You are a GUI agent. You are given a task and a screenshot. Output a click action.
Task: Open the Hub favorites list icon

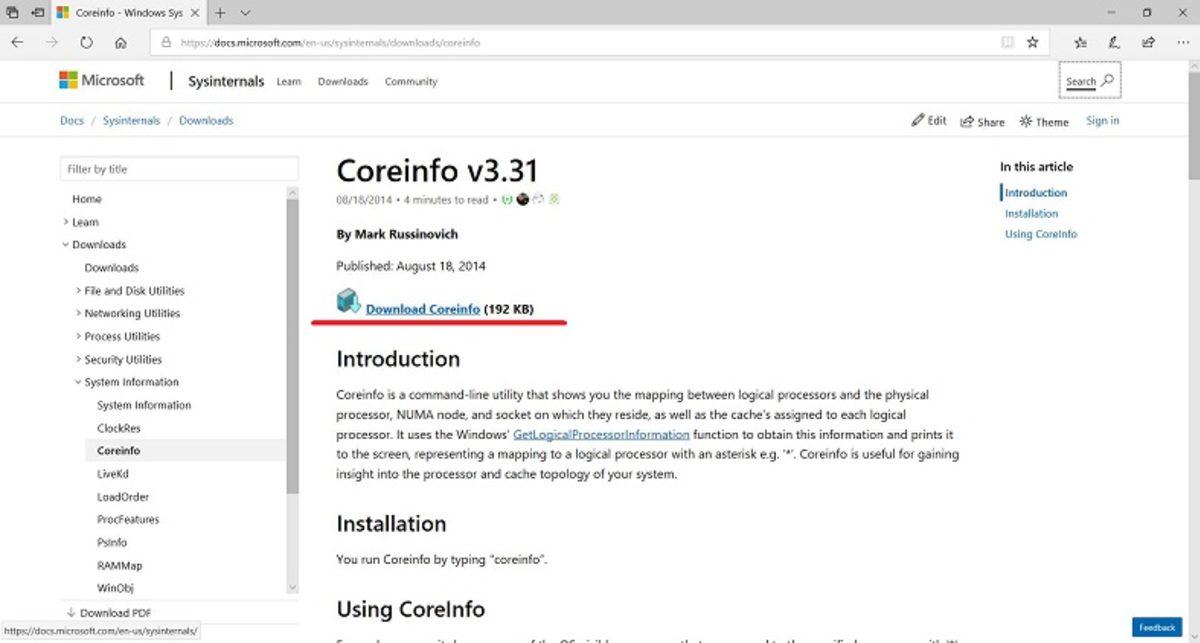1079,42
